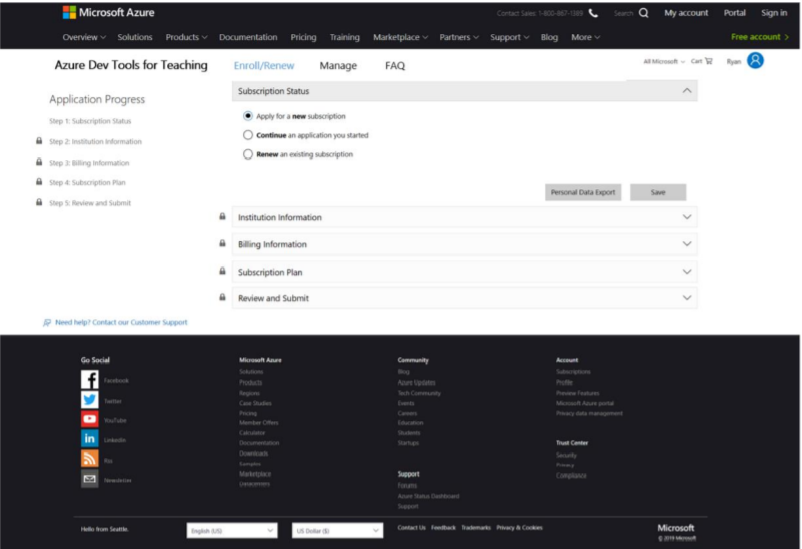The width and height of the screenshot is (802, 549).
Task: Expand the Review and Submit section
Action: [x=687, y=298]
